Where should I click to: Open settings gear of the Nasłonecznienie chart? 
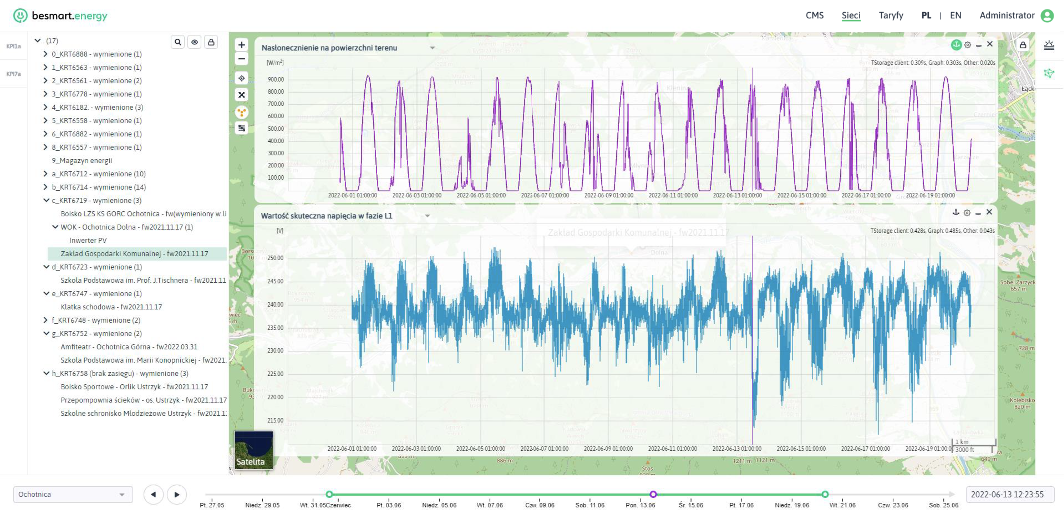968,45
